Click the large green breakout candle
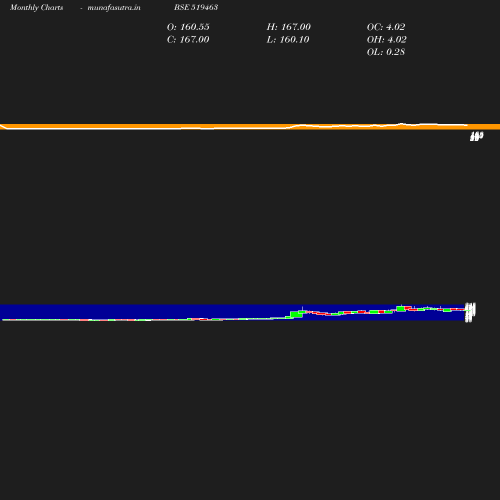 coord(296,314)
